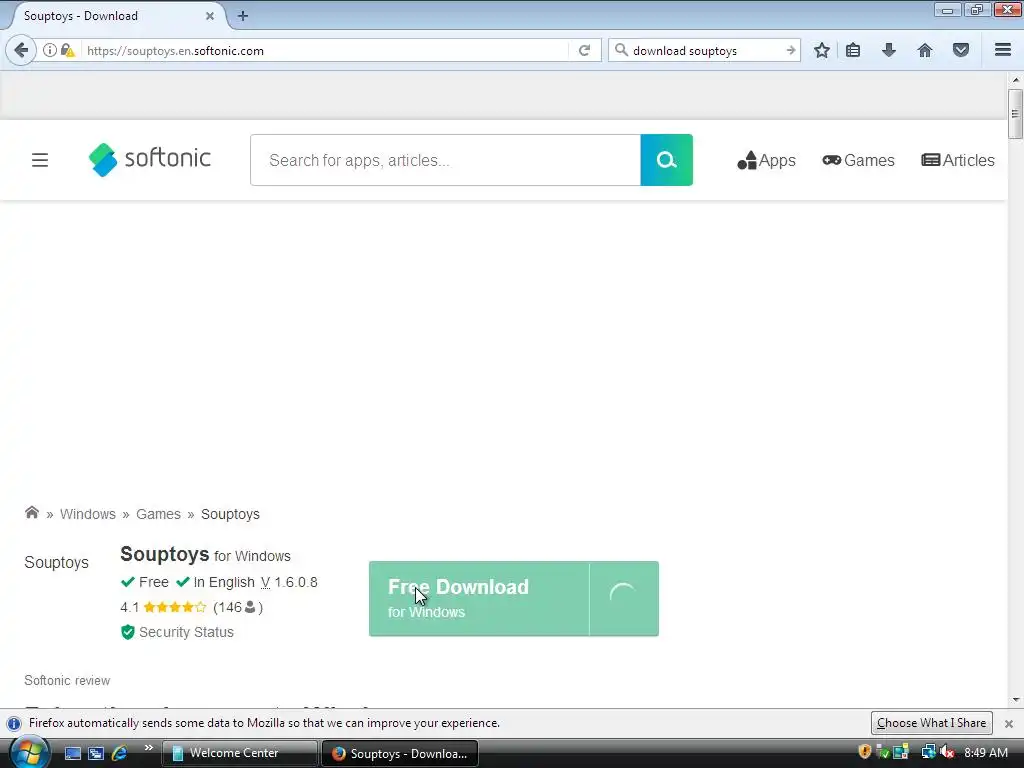This screenshot has height=768, width=1024.
Task: Click the star rating row
Action: [x=174, y=607]
